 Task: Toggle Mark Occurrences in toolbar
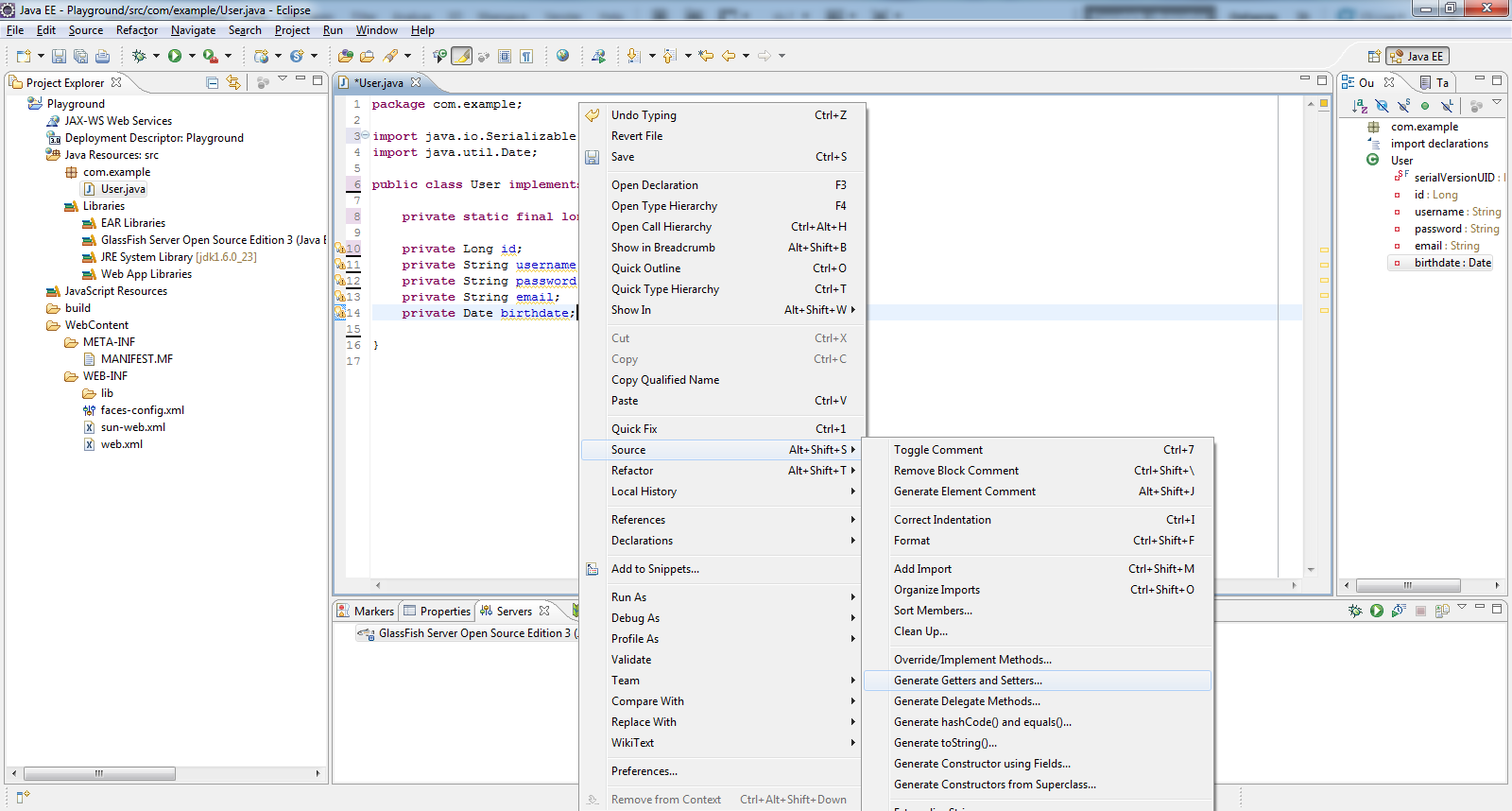click(462, 56)
